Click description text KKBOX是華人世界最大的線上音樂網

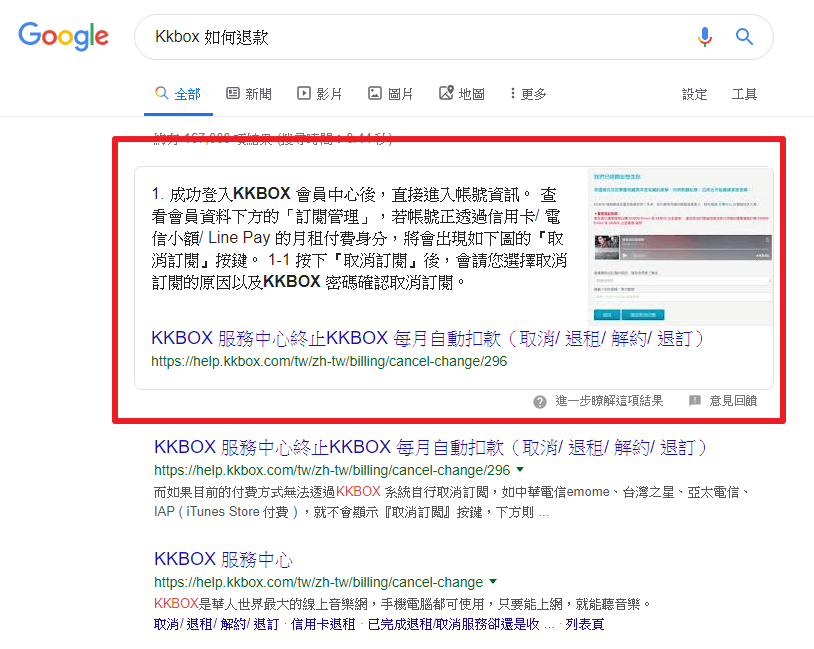tap(402, 604)
